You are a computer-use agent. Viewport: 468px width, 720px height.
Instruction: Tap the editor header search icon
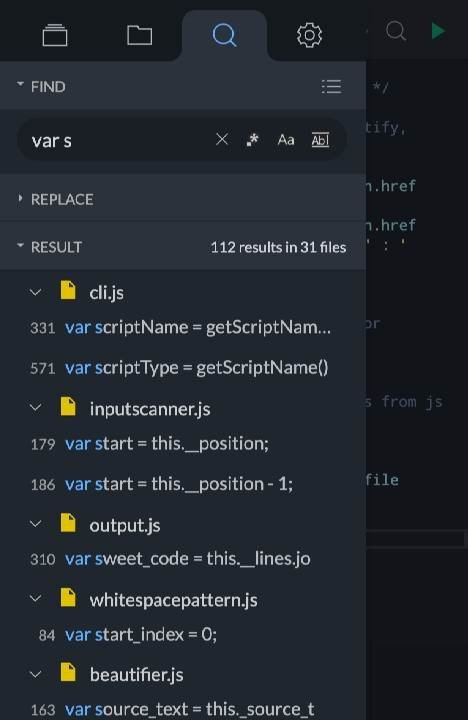[396, 31]
